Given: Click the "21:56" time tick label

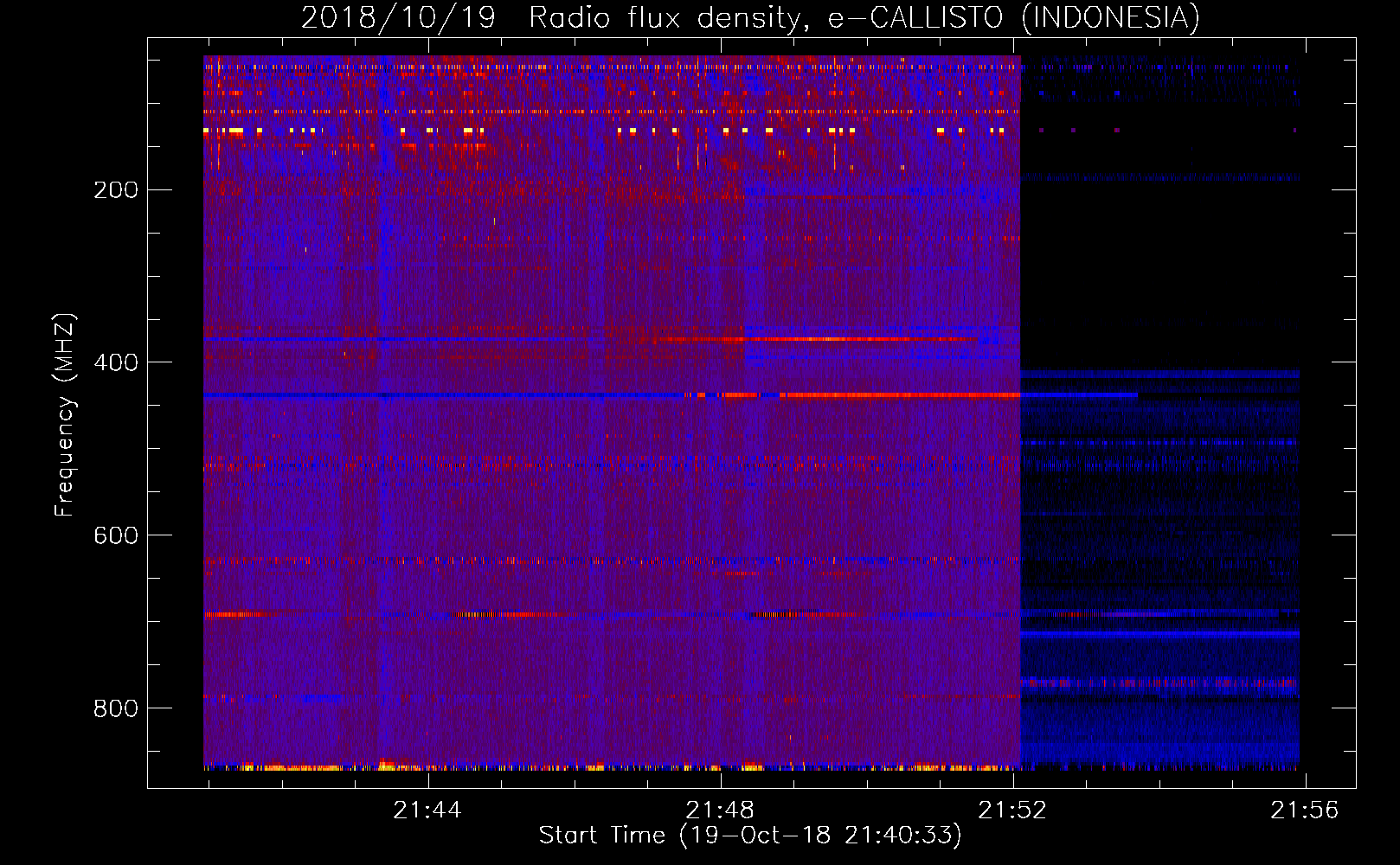Looking at the screenshot, I should 1305,811.
